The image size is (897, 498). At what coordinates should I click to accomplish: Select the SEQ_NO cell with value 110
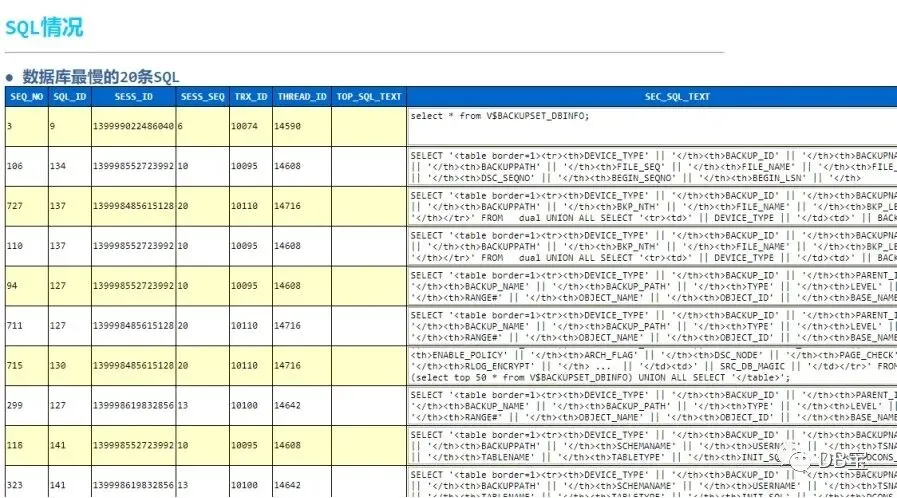27,246
